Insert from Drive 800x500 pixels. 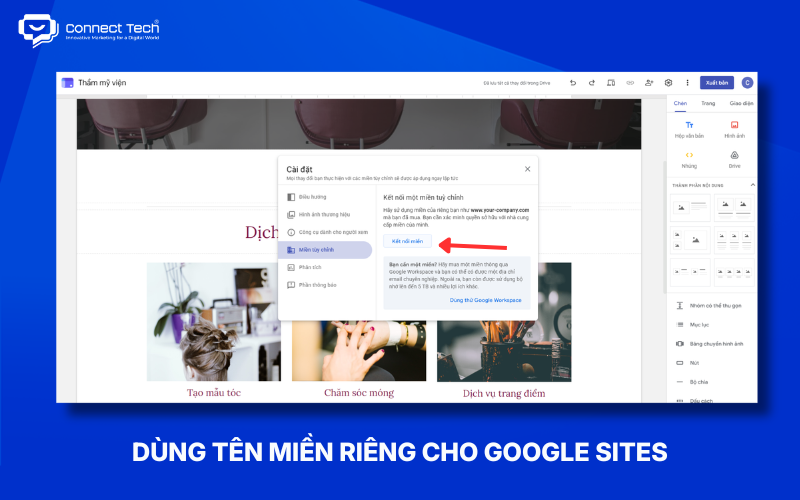click(734, 159)
